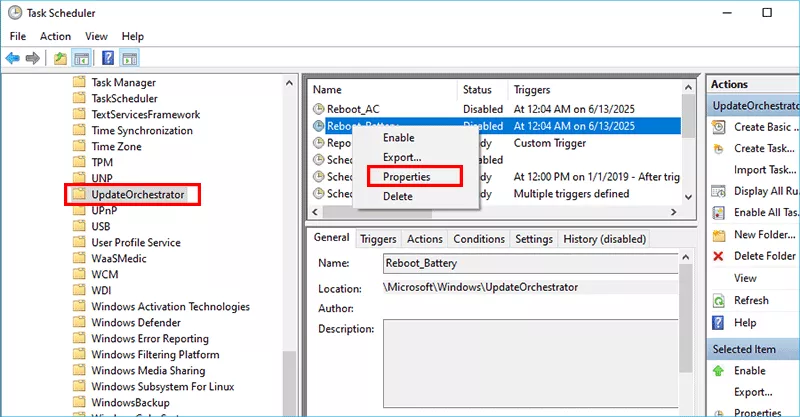Click into the empty Description box
Viewport: 800px width, 417px height.
[531, 363]
